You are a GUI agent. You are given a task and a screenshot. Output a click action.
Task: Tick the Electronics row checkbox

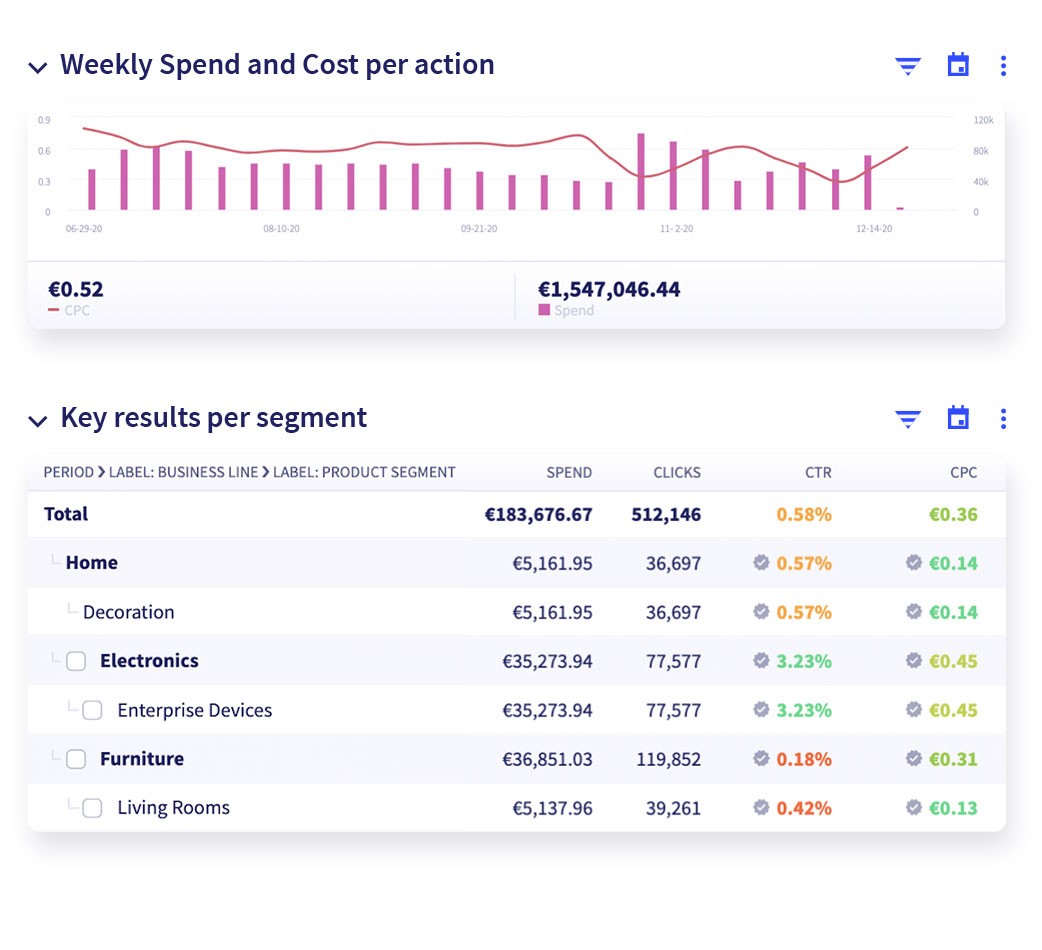pyautogui.click(x=76, y=661)
